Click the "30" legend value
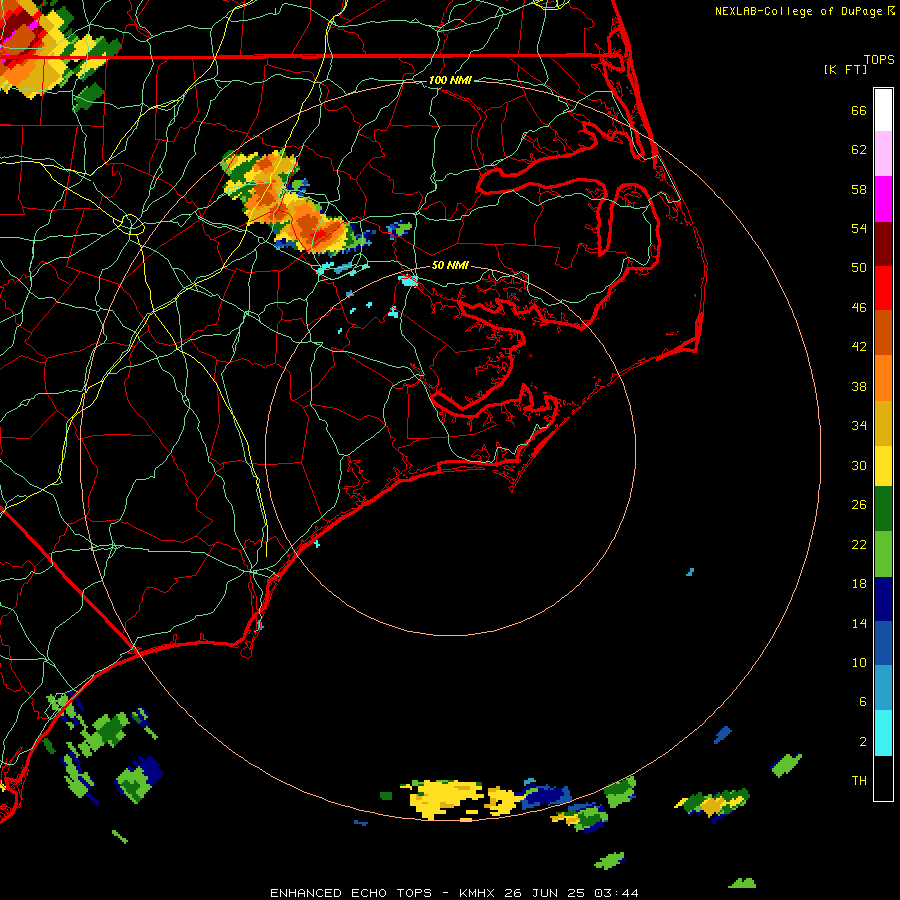The height and width of the screenshot is (900, 900). click(x=859, y=465)
